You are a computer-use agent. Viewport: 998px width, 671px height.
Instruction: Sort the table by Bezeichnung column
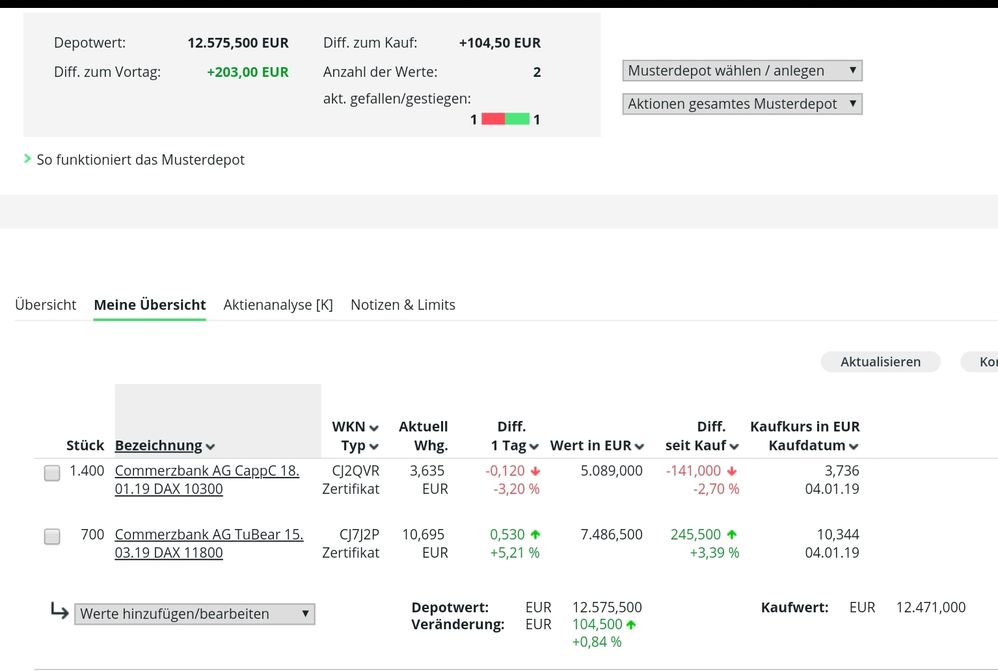click(x=165, y=445)
